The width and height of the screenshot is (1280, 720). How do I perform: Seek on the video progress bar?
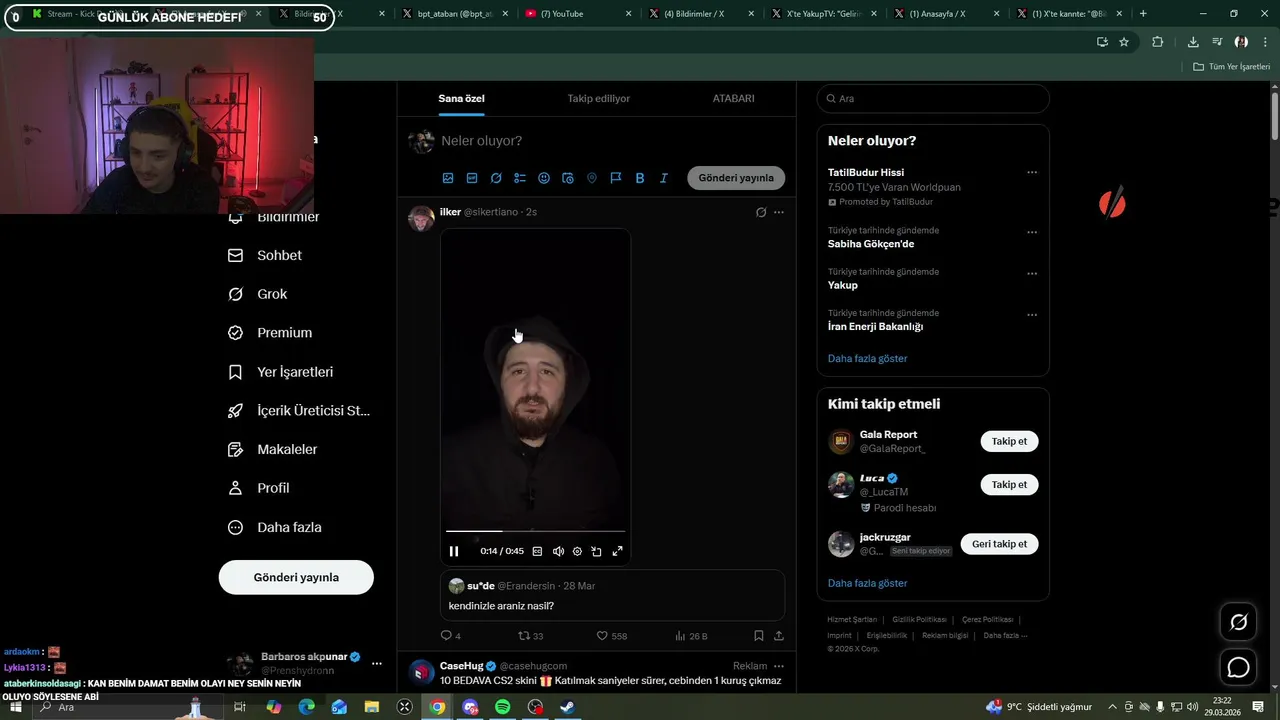point(535,531)
